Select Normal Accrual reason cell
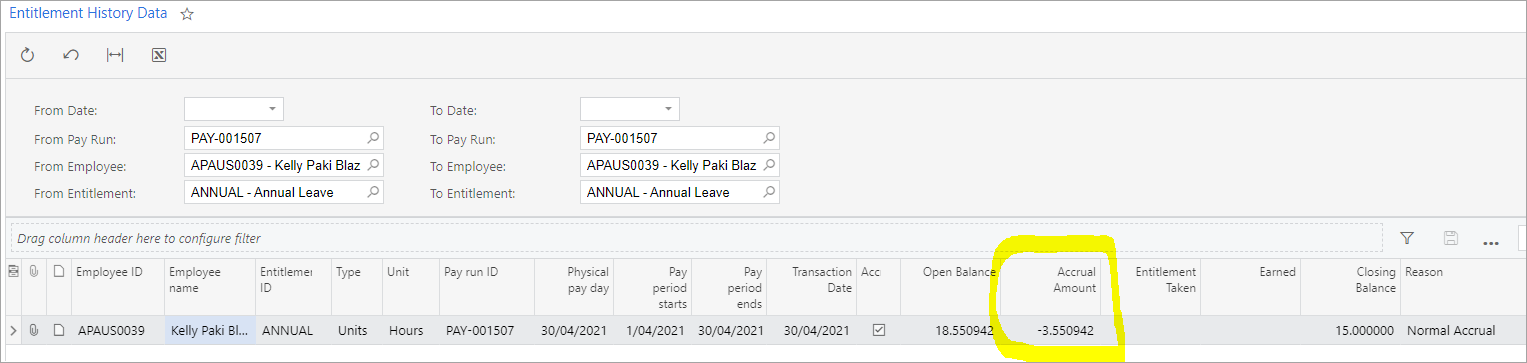The height and width of the screenshot is (363, 1527). click(1463, 330)
